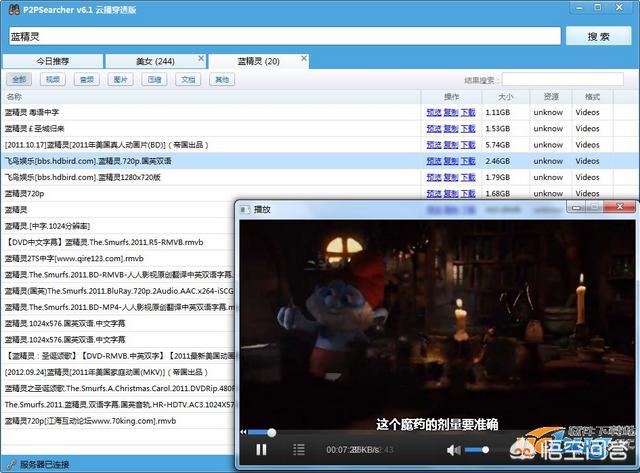Click 下载 for the 2.46GB highlighted row

pyautogui.click(x=468, y=161)
